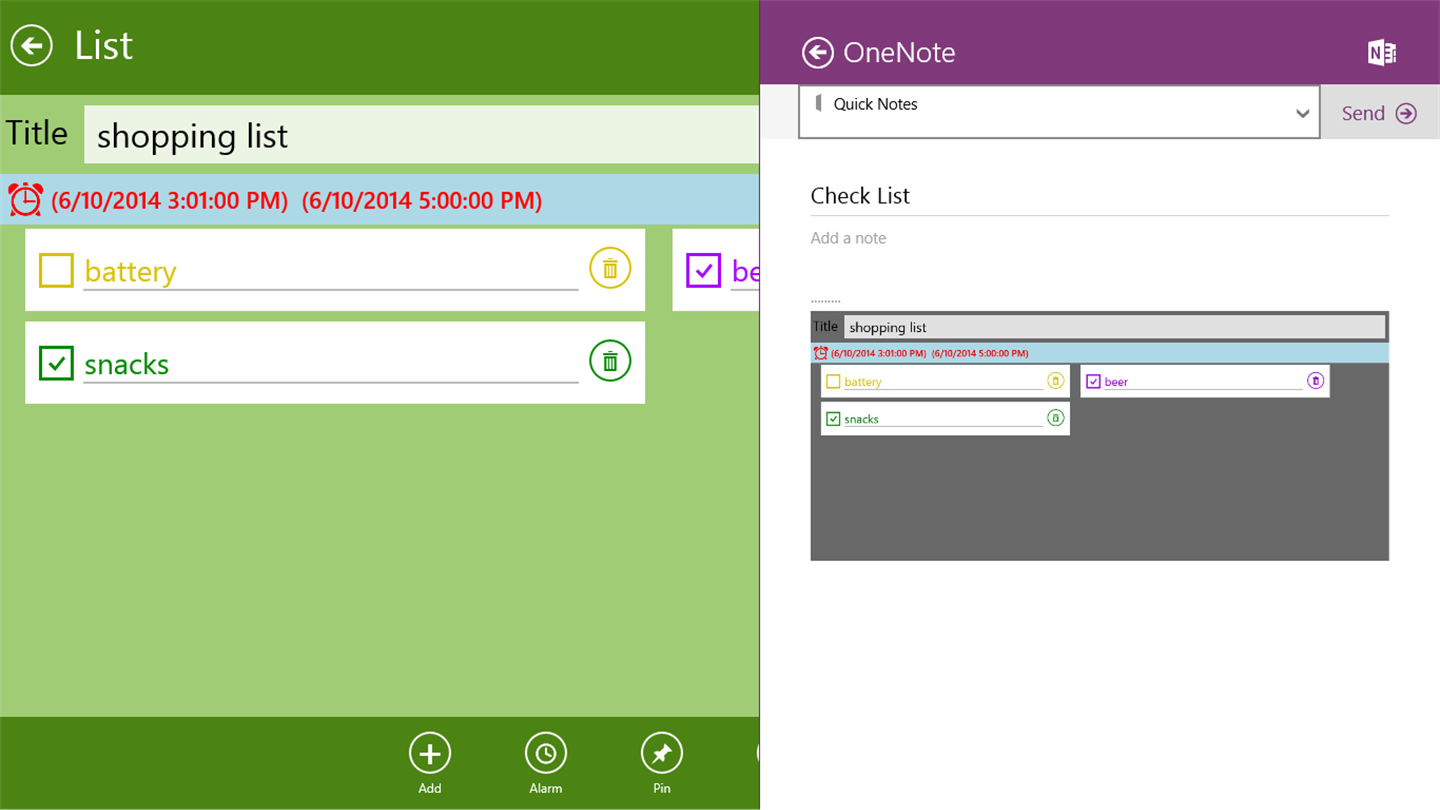Edit the snacks item text
This screenshot has width=1440, height=810.
331,365
